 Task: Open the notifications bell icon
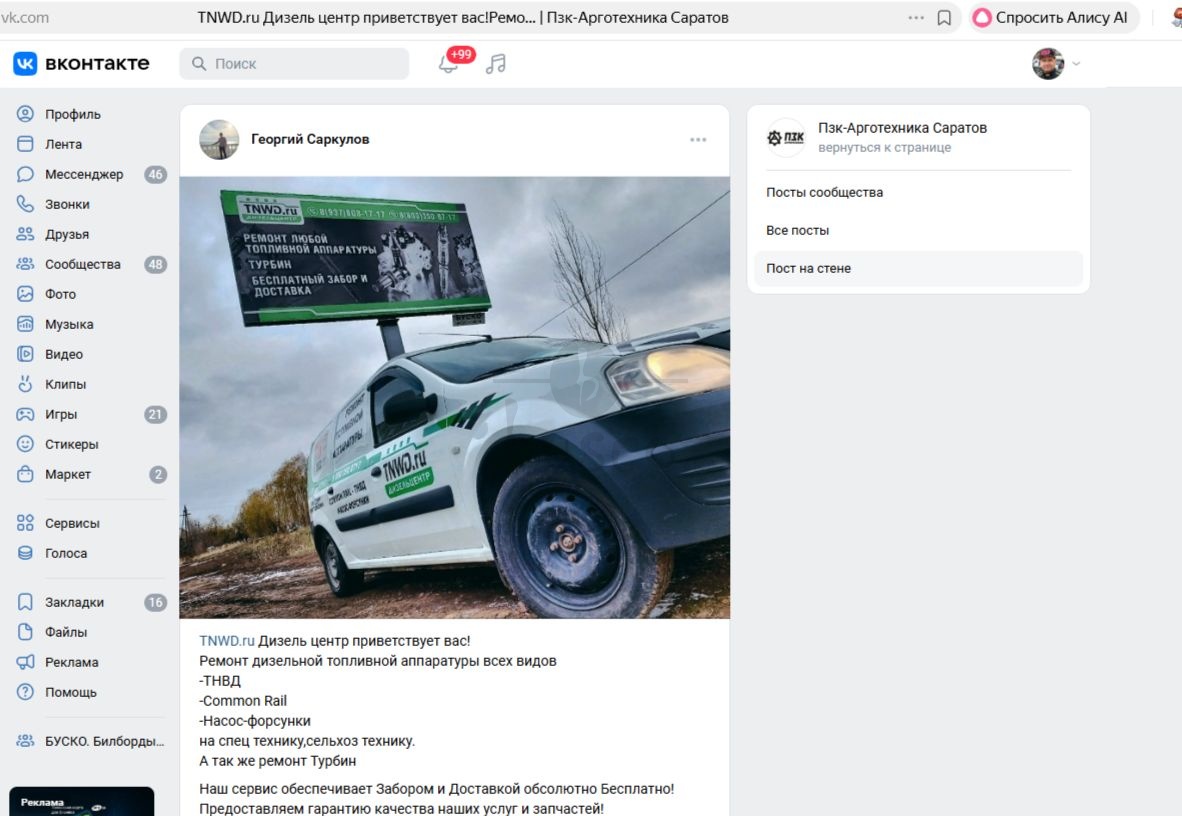click(448, 64)
